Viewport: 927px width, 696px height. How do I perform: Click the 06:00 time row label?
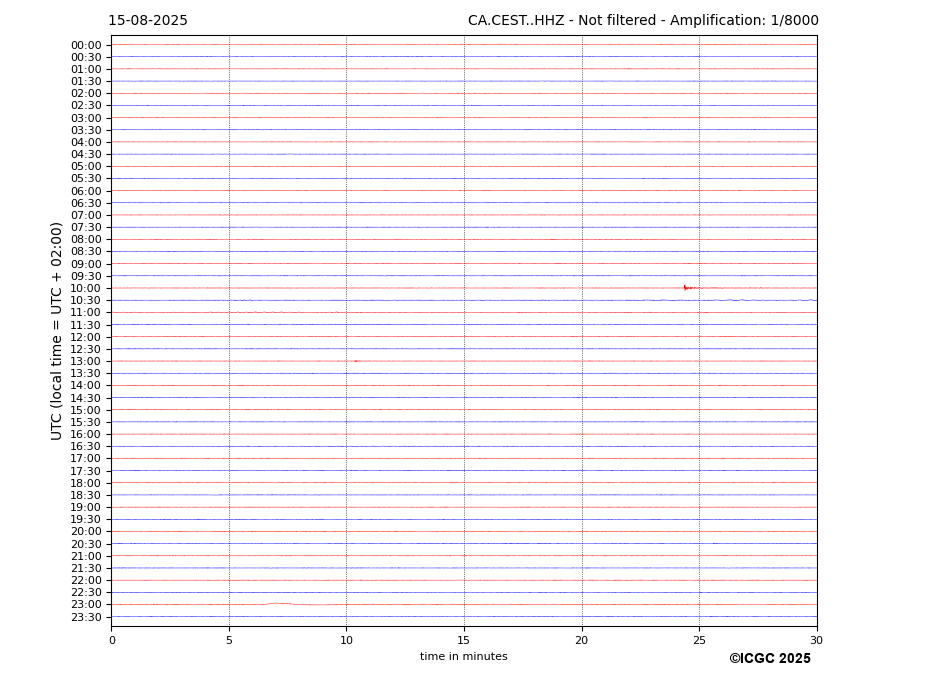[86, 191]
